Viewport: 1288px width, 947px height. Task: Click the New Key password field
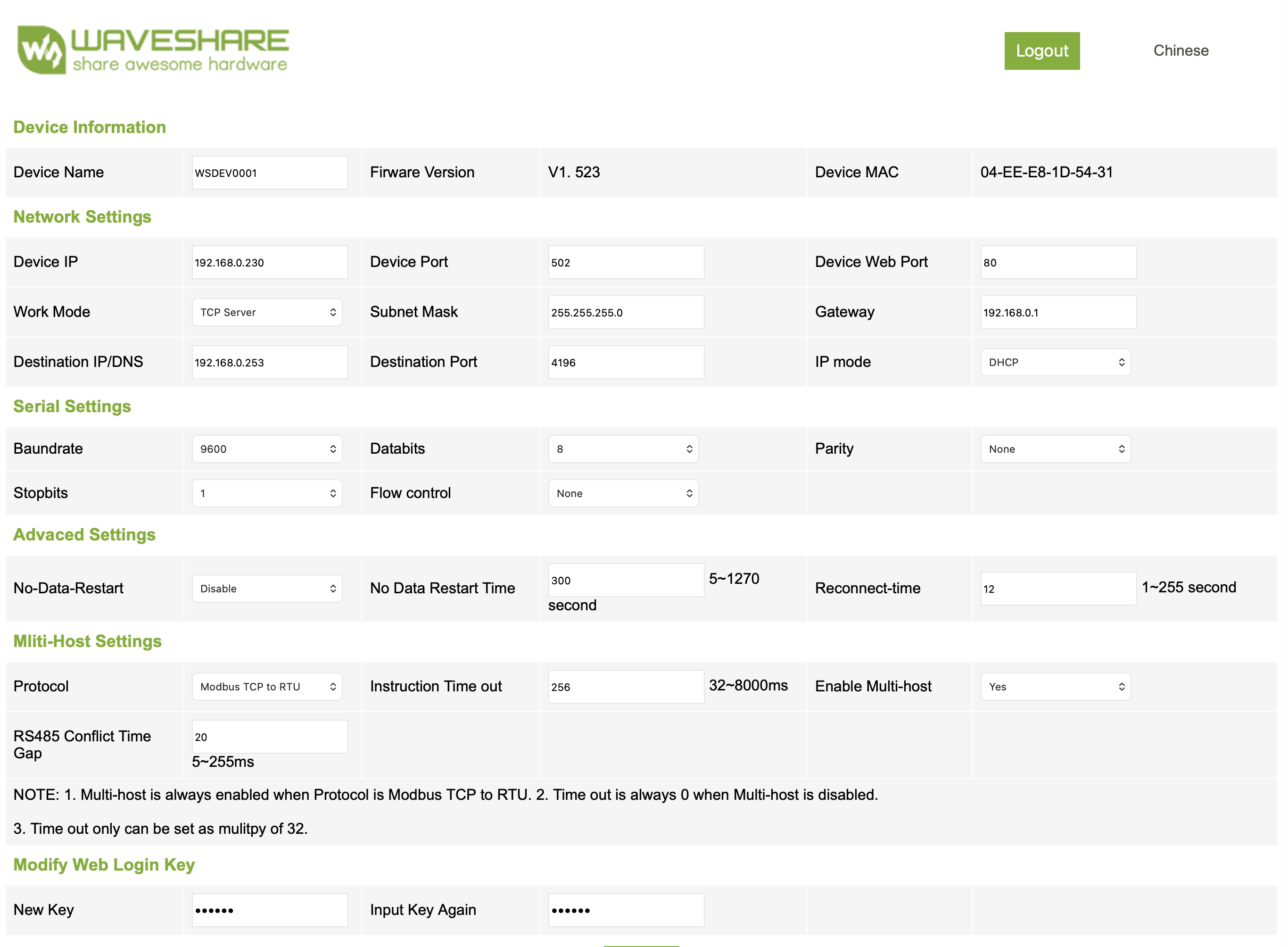tap(269, 910)
